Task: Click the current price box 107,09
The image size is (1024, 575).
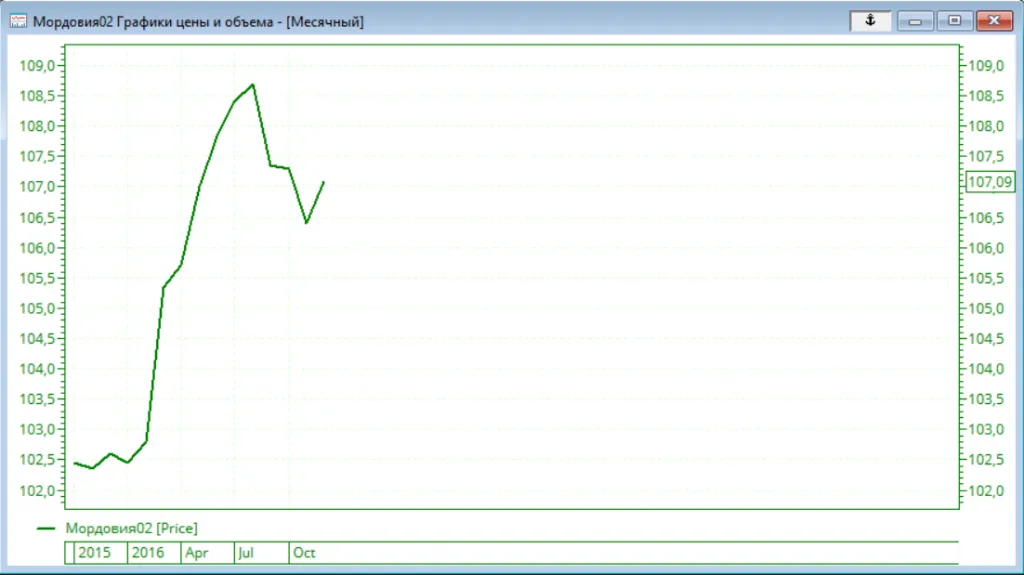Action: point(989,182)
